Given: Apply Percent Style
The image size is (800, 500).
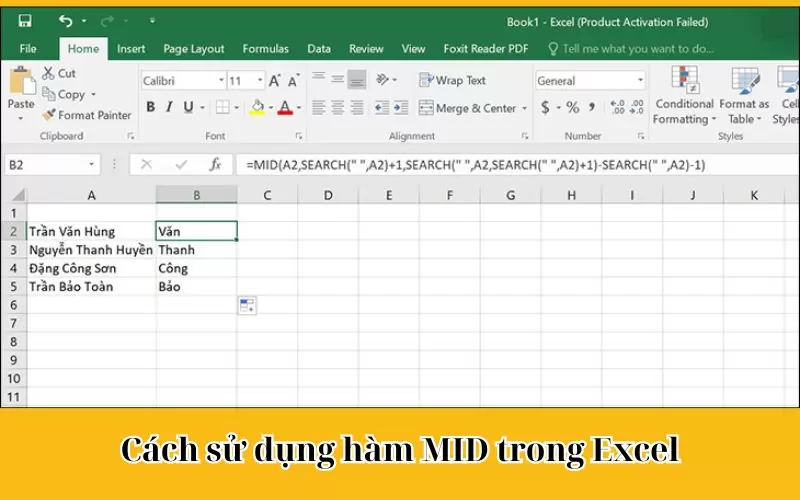Looking at the screenshot, I should pyautogui.click(x=572, y=108).
